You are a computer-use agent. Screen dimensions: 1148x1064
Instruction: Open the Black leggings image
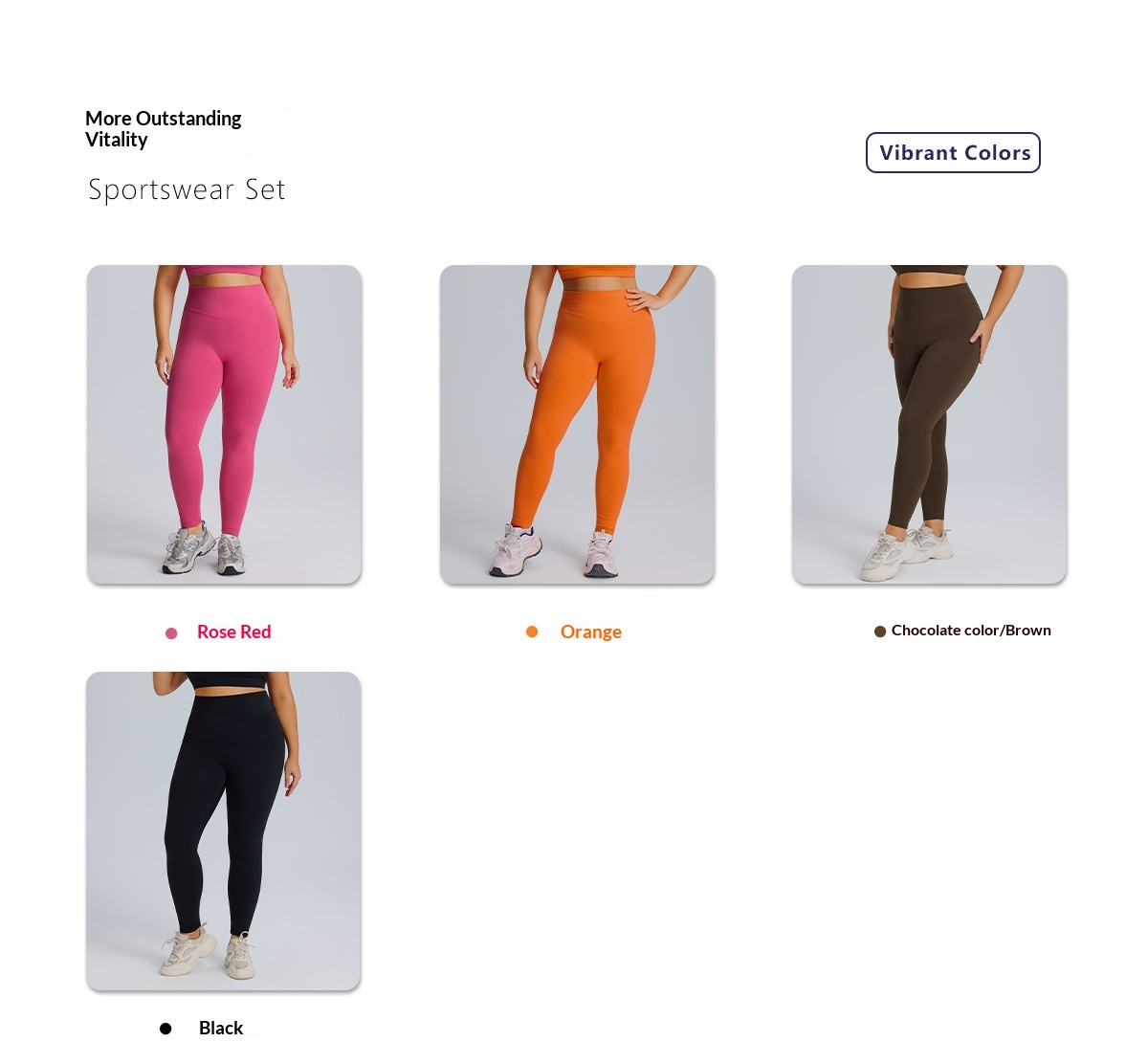(x=223, y=831)
